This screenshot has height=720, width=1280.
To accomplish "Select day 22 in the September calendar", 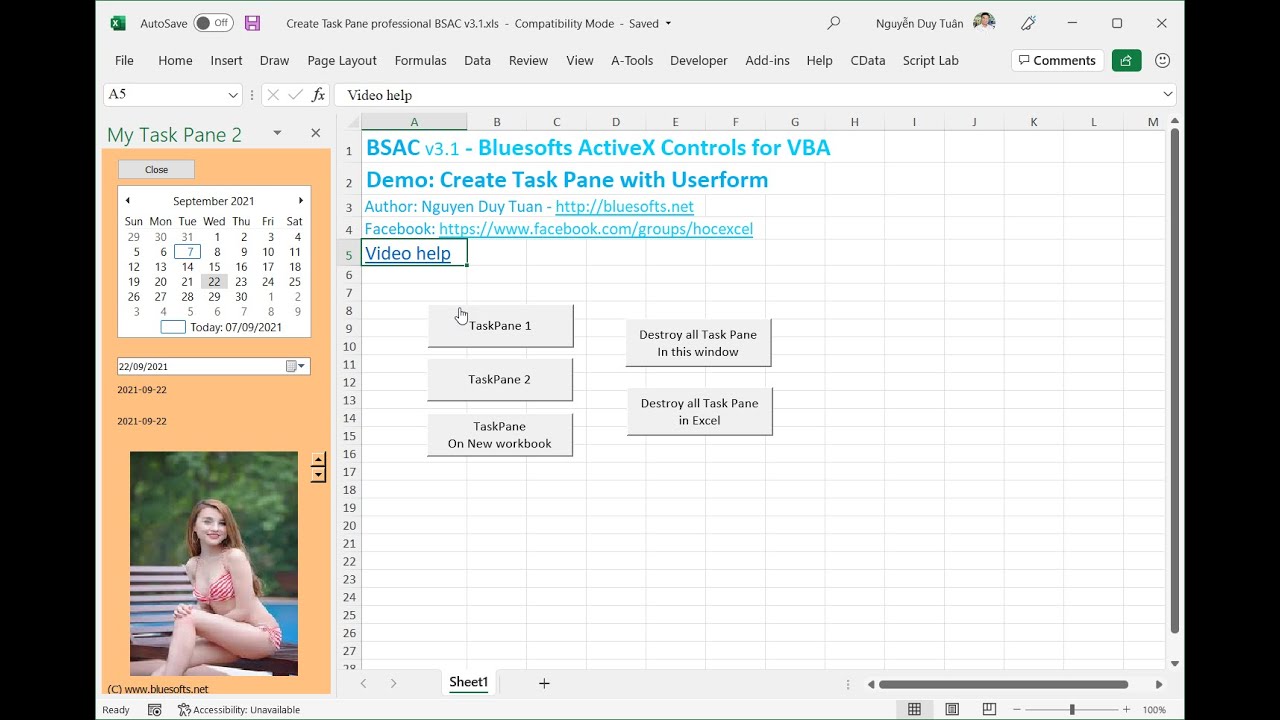I will [x=214, y=282].
